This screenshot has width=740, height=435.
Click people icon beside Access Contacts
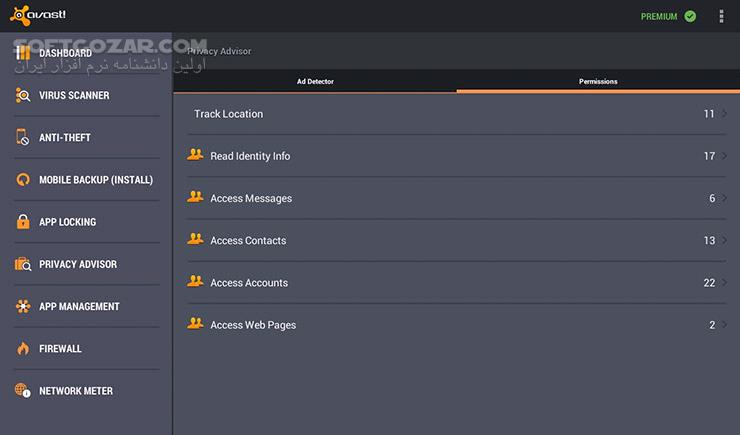tap(195, 239)
